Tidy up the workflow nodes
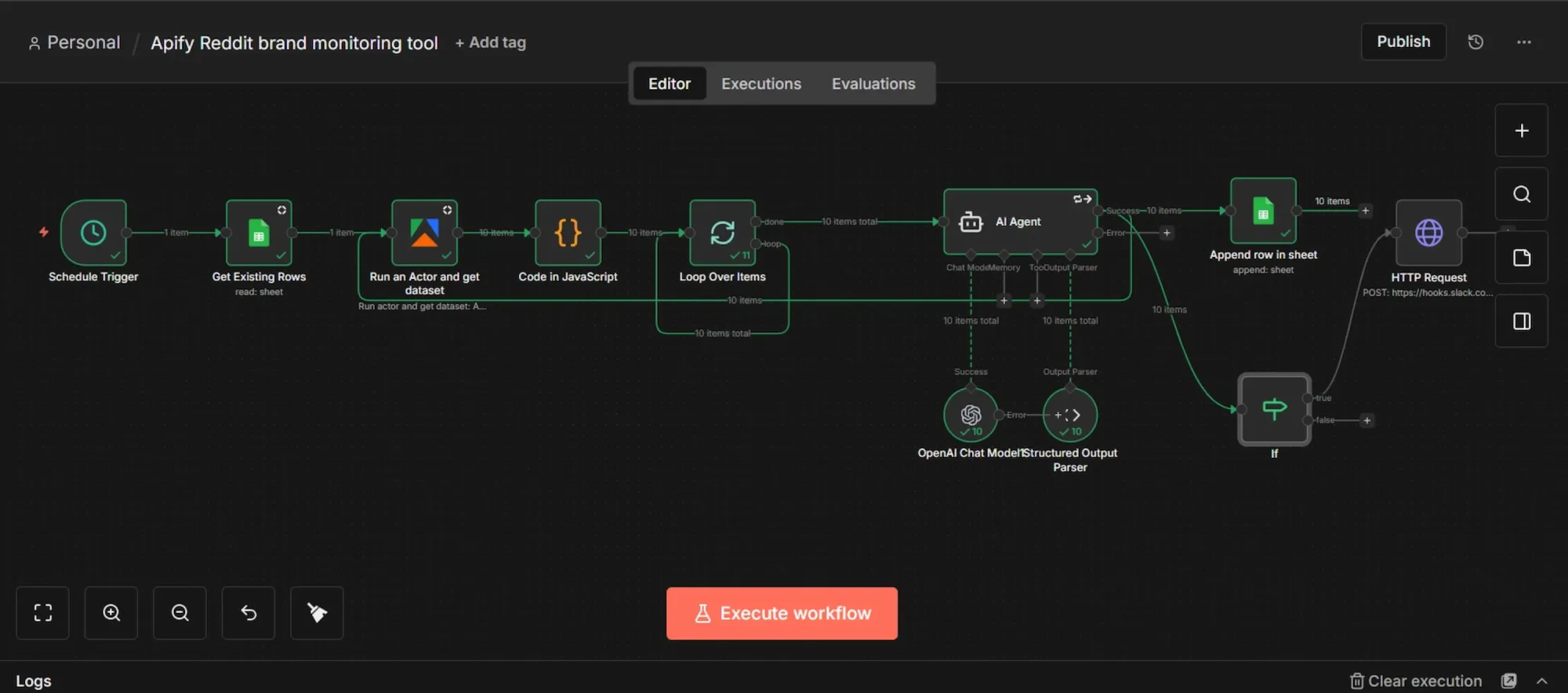The image size is (1568, 693). [x=317, y=612]
